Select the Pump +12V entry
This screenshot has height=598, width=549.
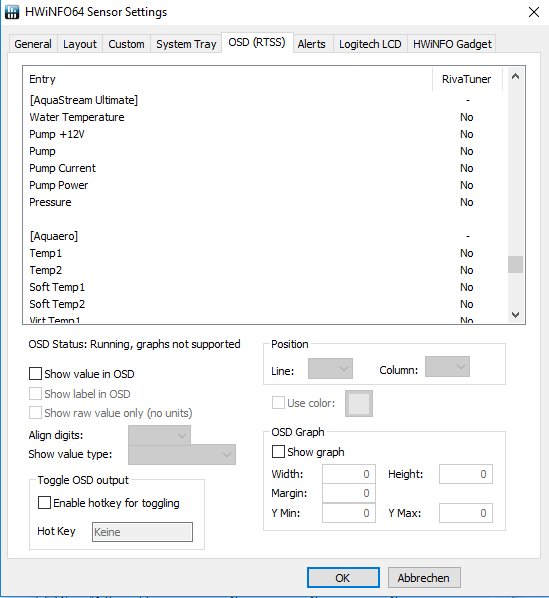(x=265, y=134)
